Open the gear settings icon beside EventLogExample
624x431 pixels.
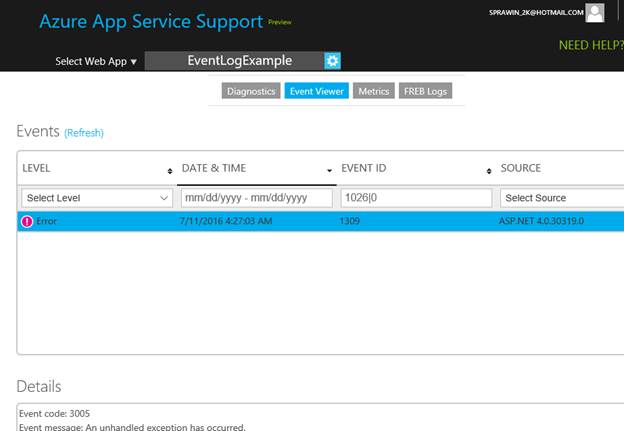(x=332, y=61)
